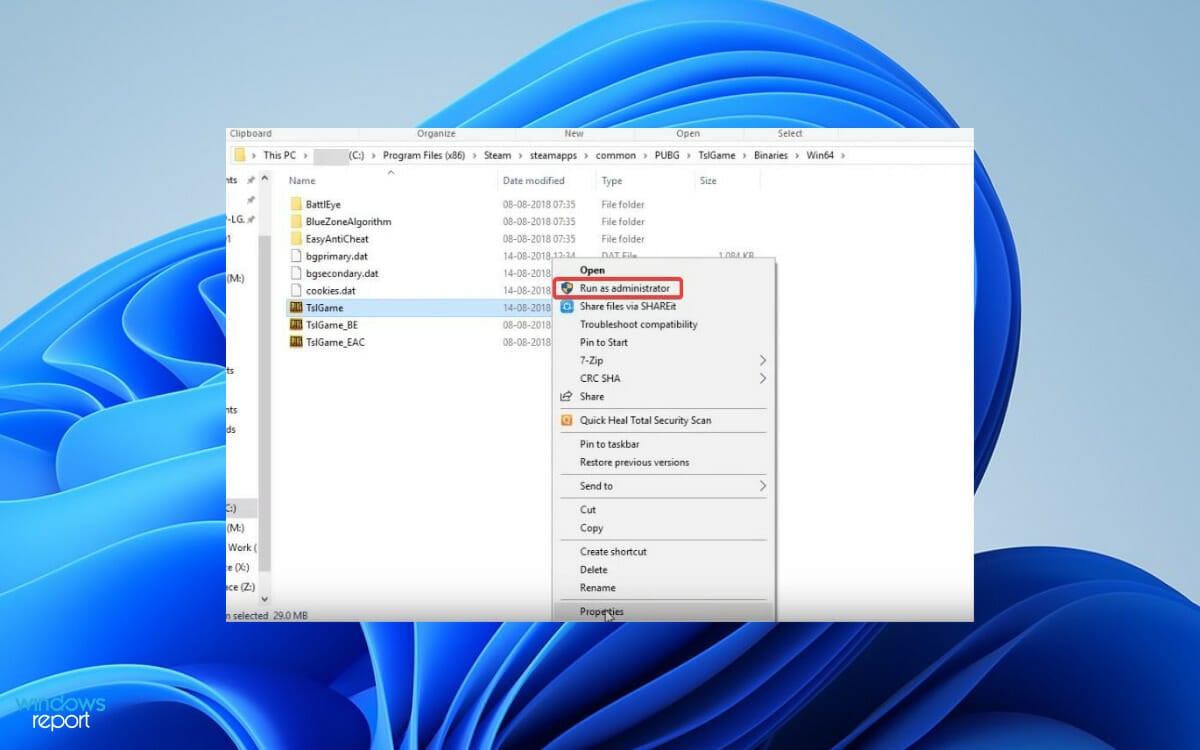Open the EasyAntiCheat folder icon
The image size is (1200, 750).
pyautogui.click(x=295, y=238)
